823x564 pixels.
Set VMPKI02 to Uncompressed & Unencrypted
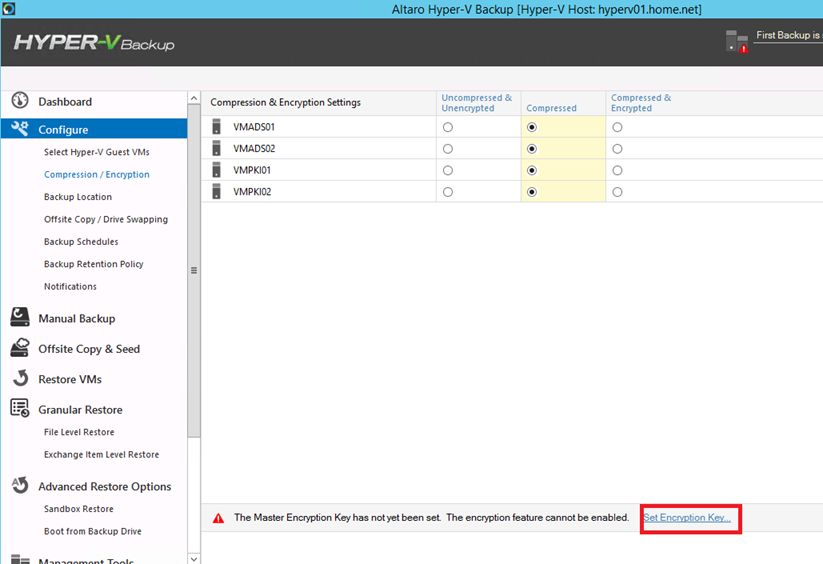point(448,192)
